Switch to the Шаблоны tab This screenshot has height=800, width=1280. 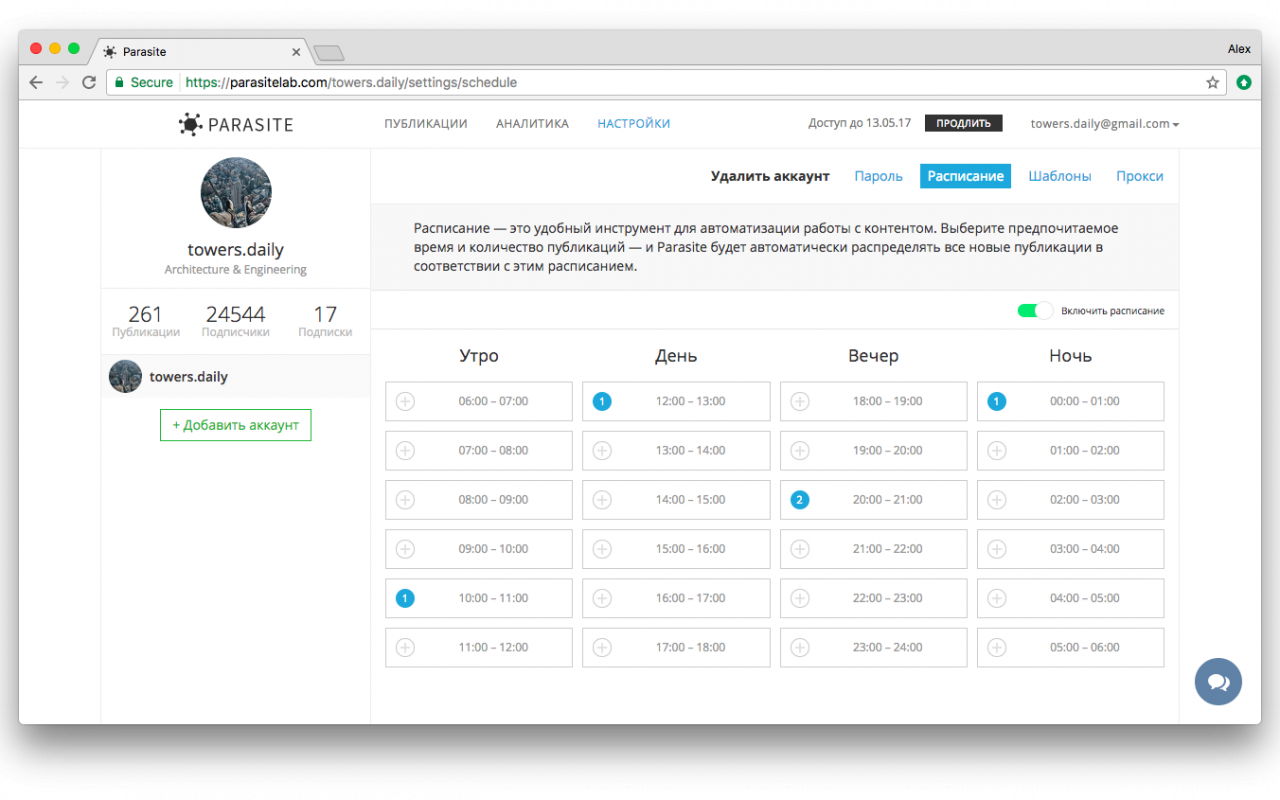(1060, 176)
